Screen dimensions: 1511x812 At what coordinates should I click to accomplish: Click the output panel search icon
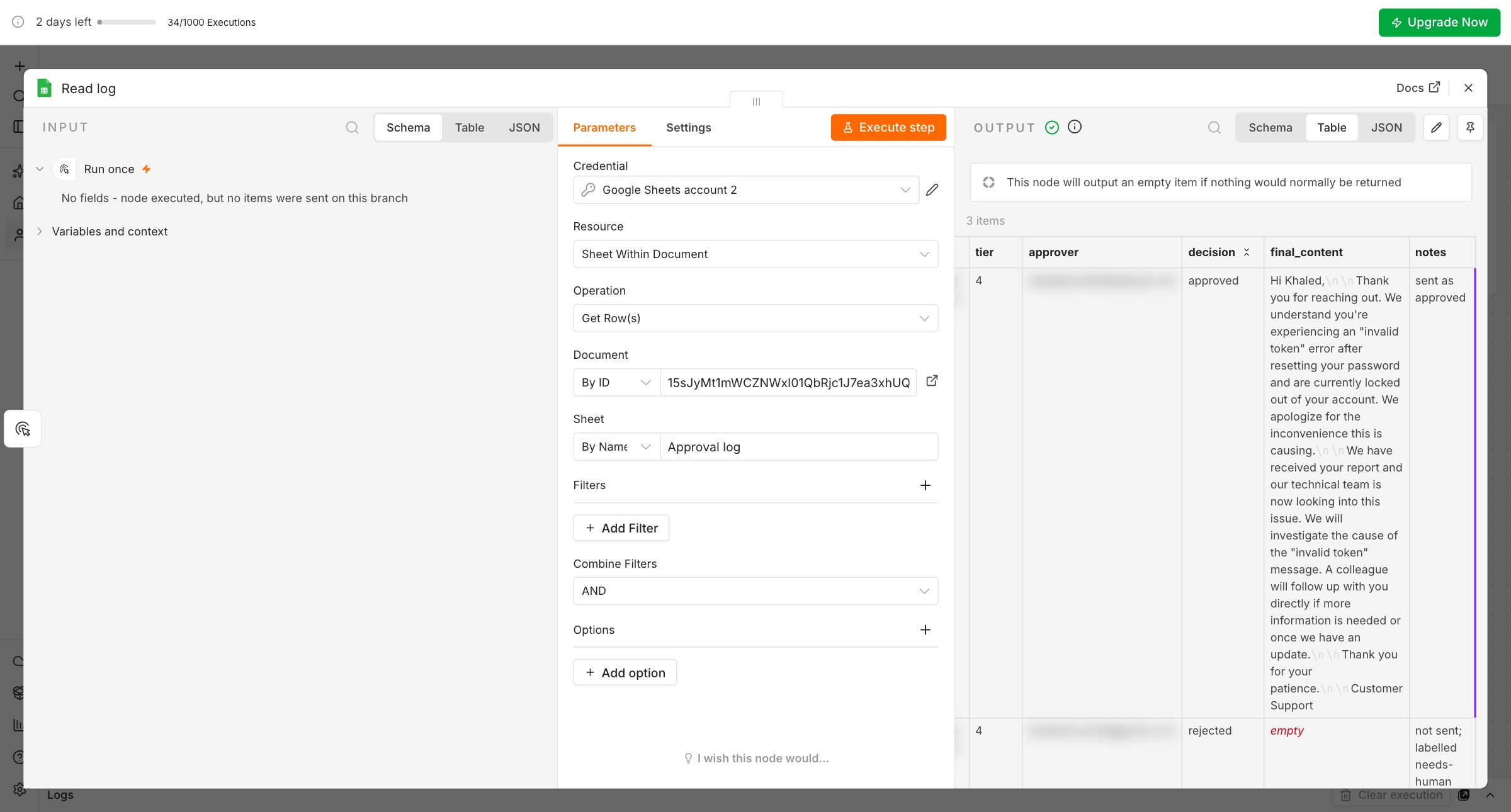[1214, 128]
